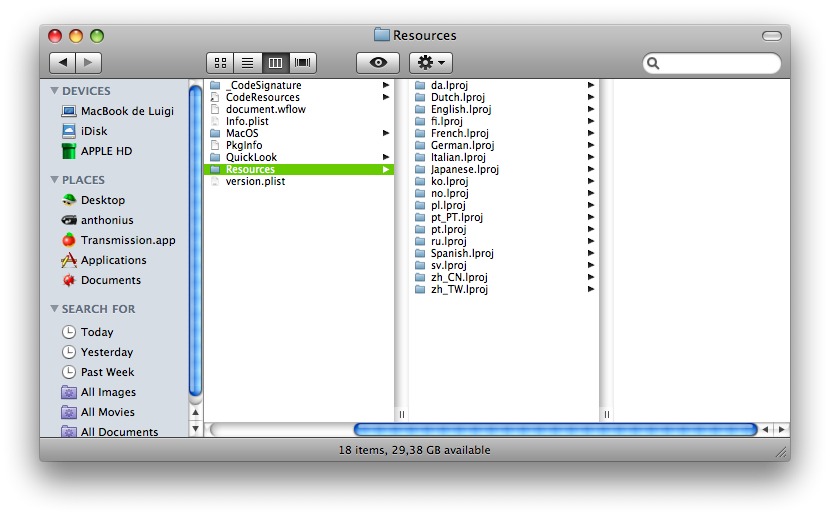This screenshot has height=516, width=830.
Task: Click the horizontal scrollbar thumb
Action: click(x=555, y=429)
